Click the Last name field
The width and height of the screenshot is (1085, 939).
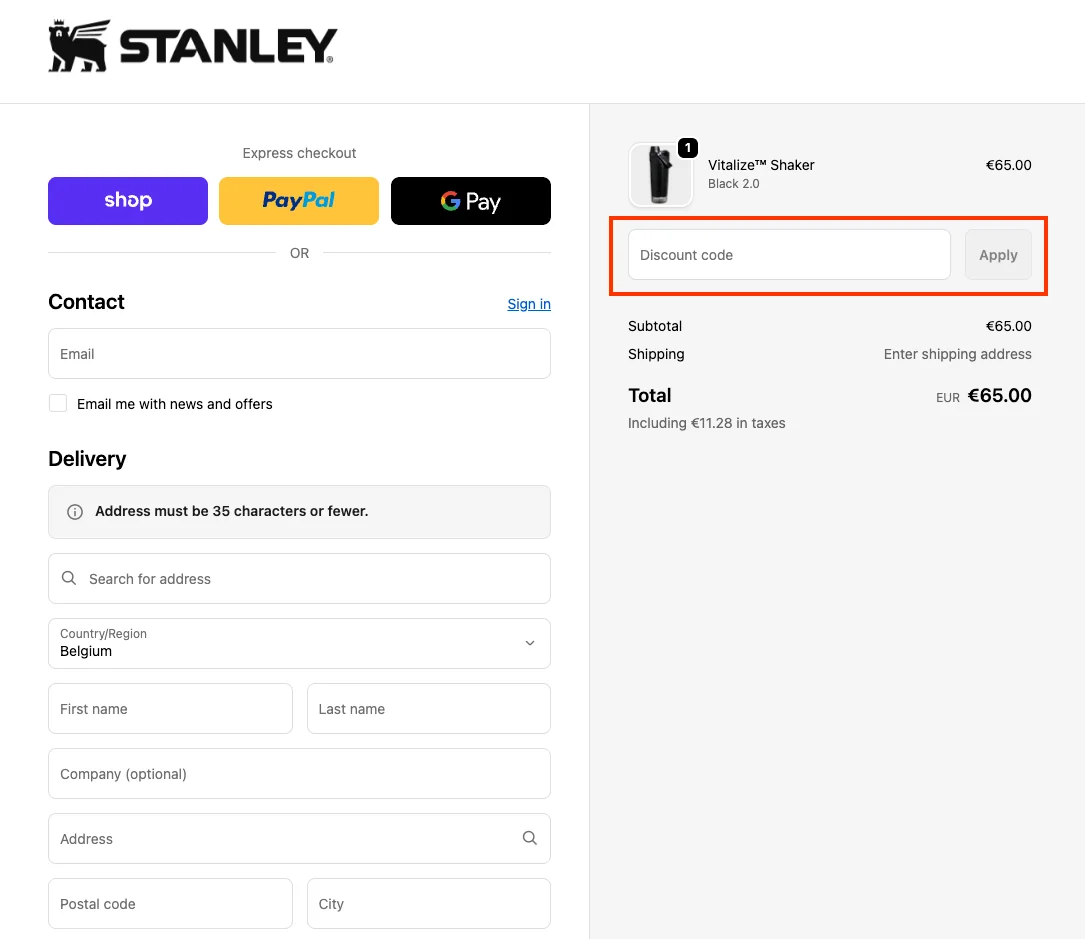(x=429, y=709)
